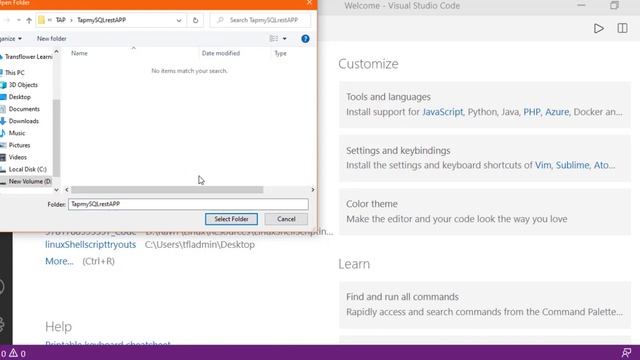Select New Volume (D:) in the navigation pane
This screenshot has width=640, height=360.
(x=26, y=181)
